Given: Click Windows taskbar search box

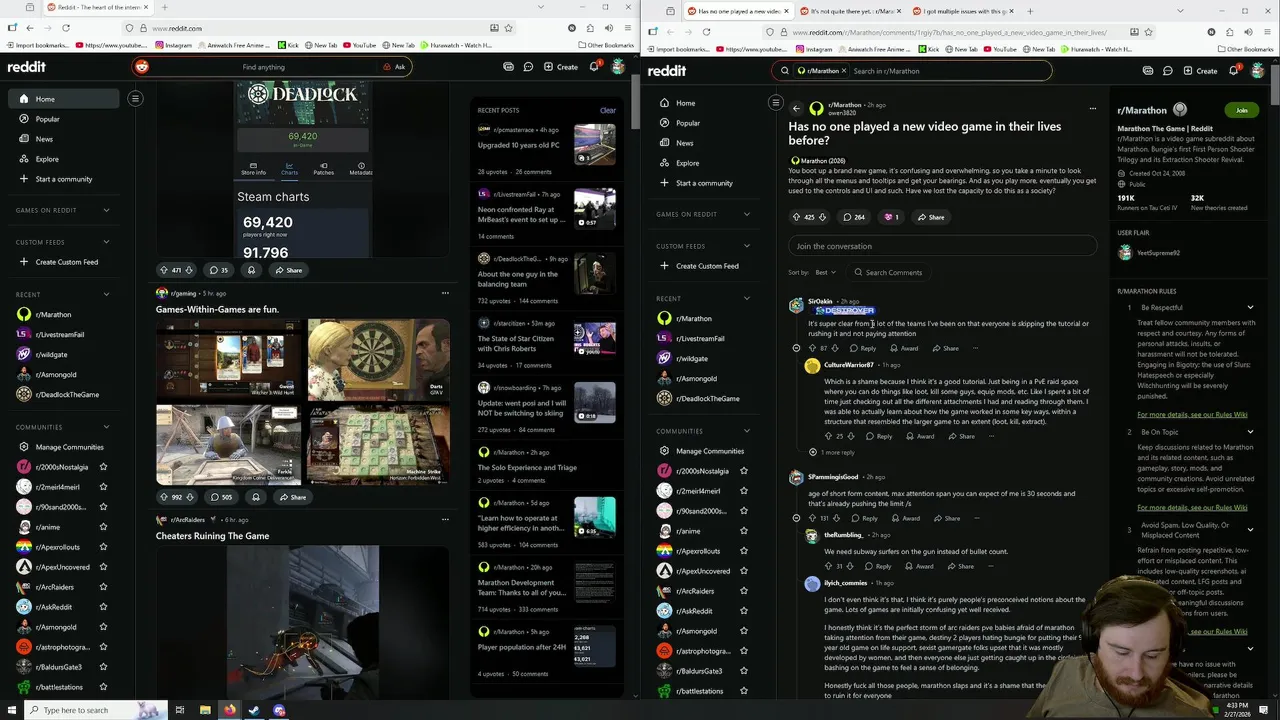Looking at the screenshot, I should 83,710.
